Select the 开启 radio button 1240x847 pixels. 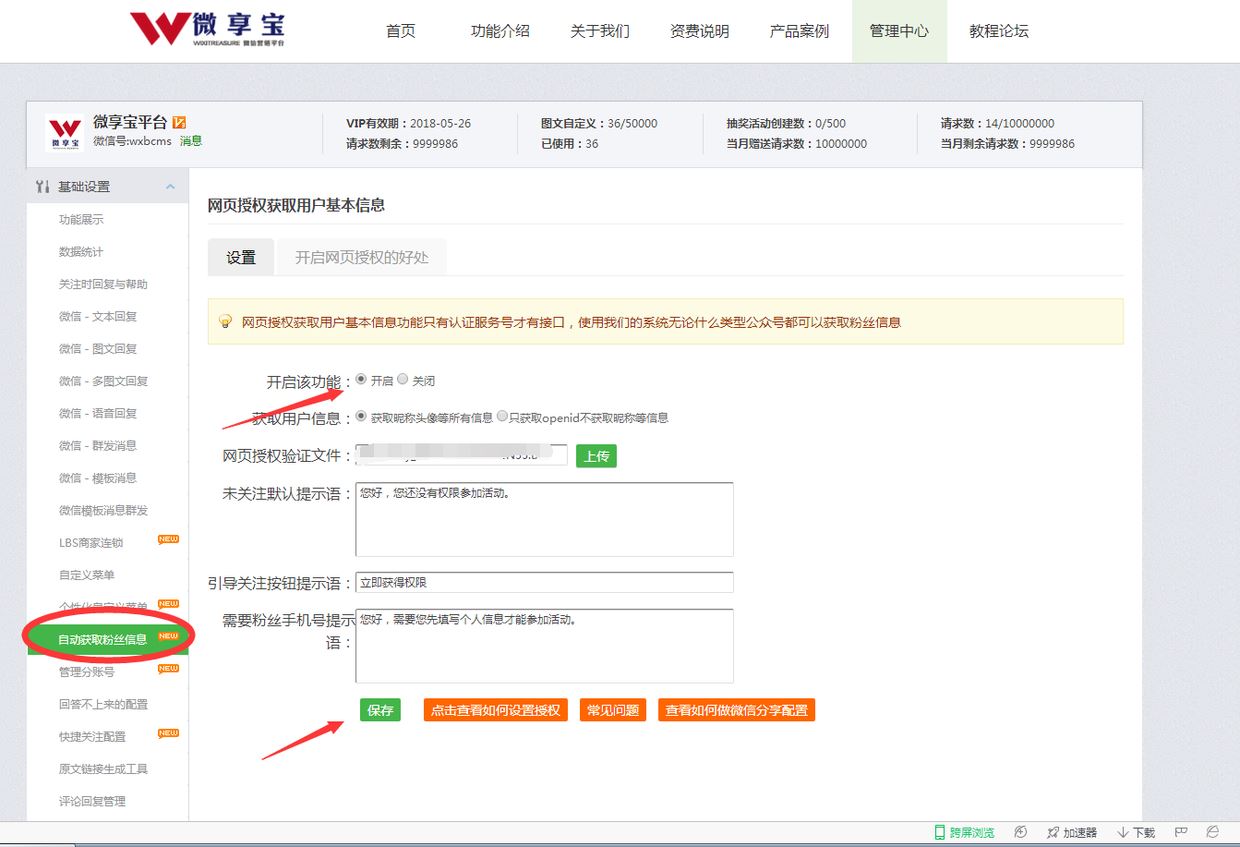362,380
